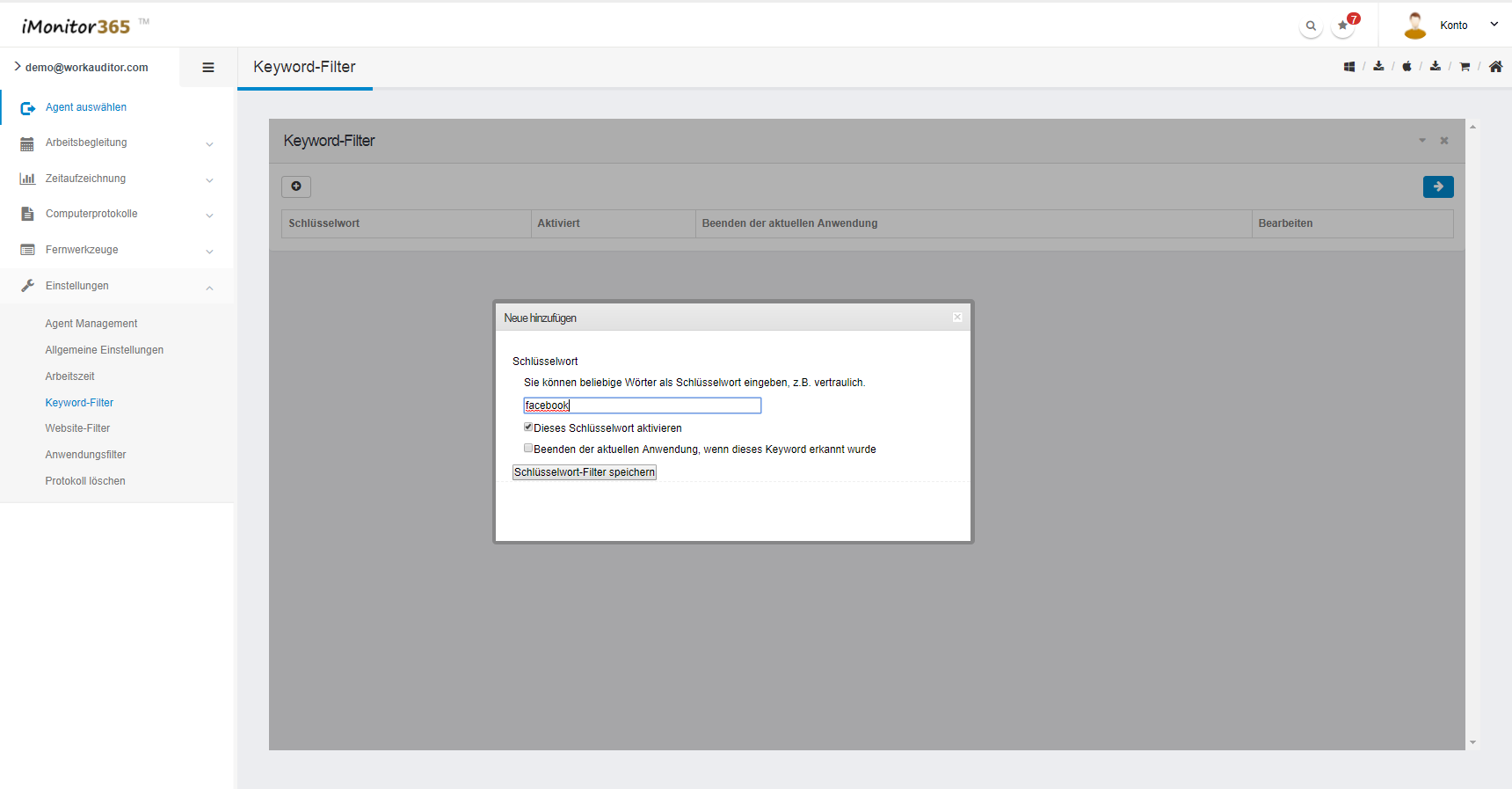The image size is (1512, 789).
Task: Click the blue arrow button
Action: click(1438, 186)
